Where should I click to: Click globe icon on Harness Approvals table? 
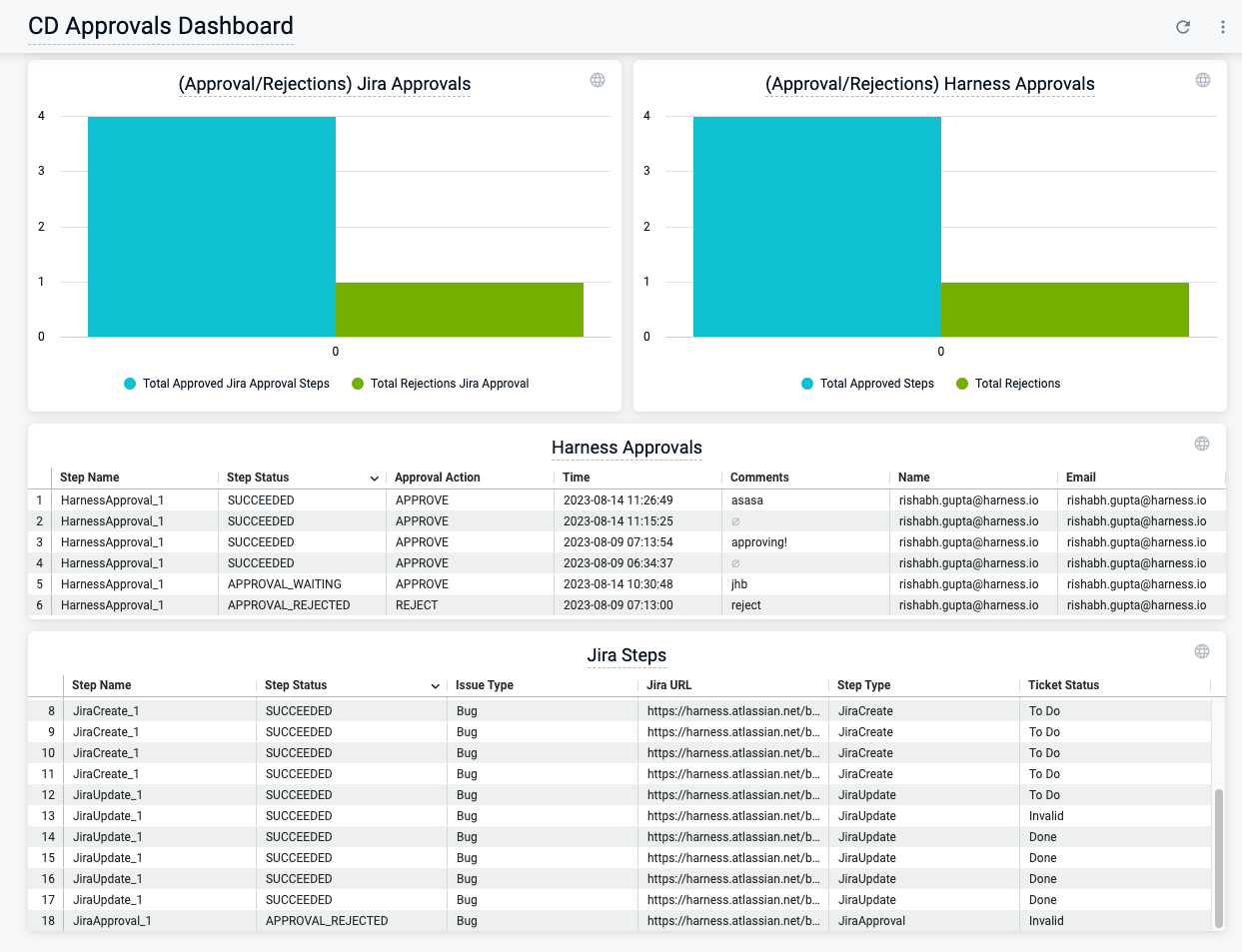(x=1202, y=444)
